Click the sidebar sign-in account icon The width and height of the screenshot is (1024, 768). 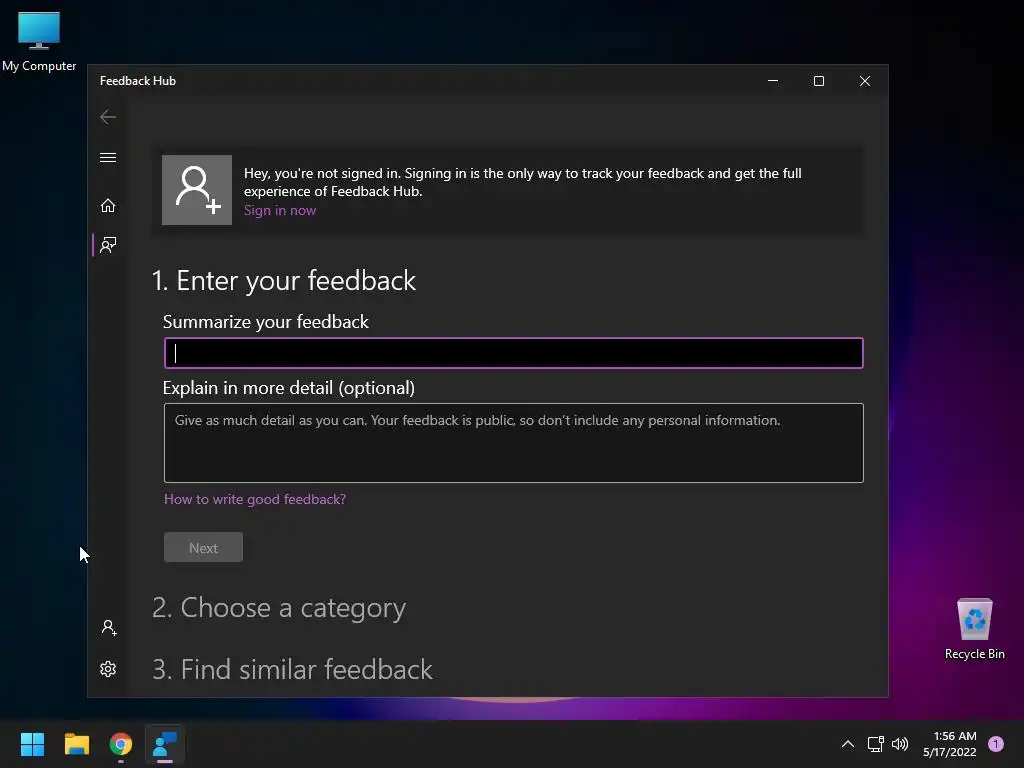click(x=108, y=628)
